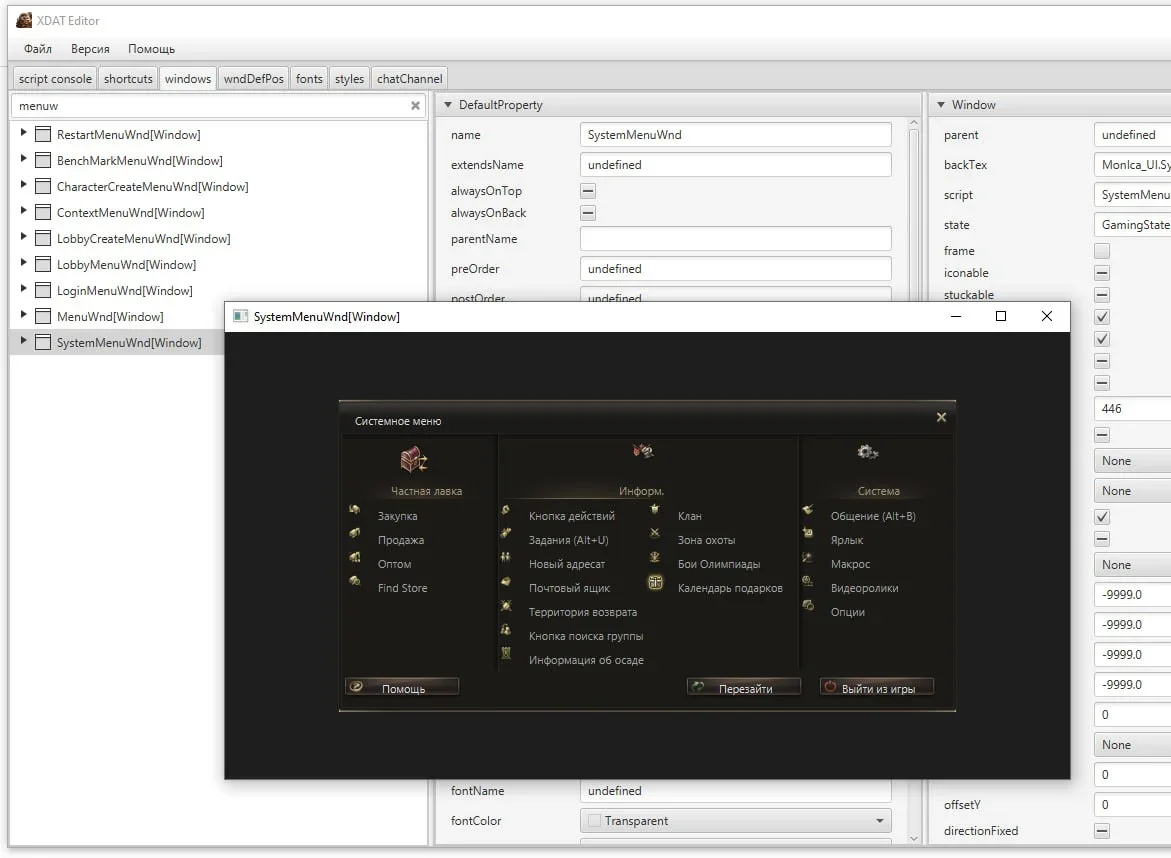The image size is (1171, 858).
Task: Select LoginMenuWnd[Window] in the tree
Action: pos(125,290)
